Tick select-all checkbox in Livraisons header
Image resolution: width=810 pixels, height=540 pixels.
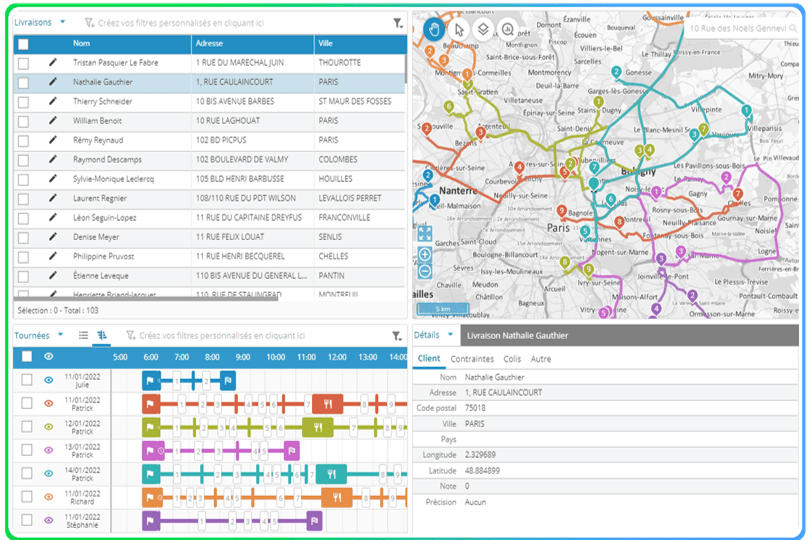[x=23, y=44]
